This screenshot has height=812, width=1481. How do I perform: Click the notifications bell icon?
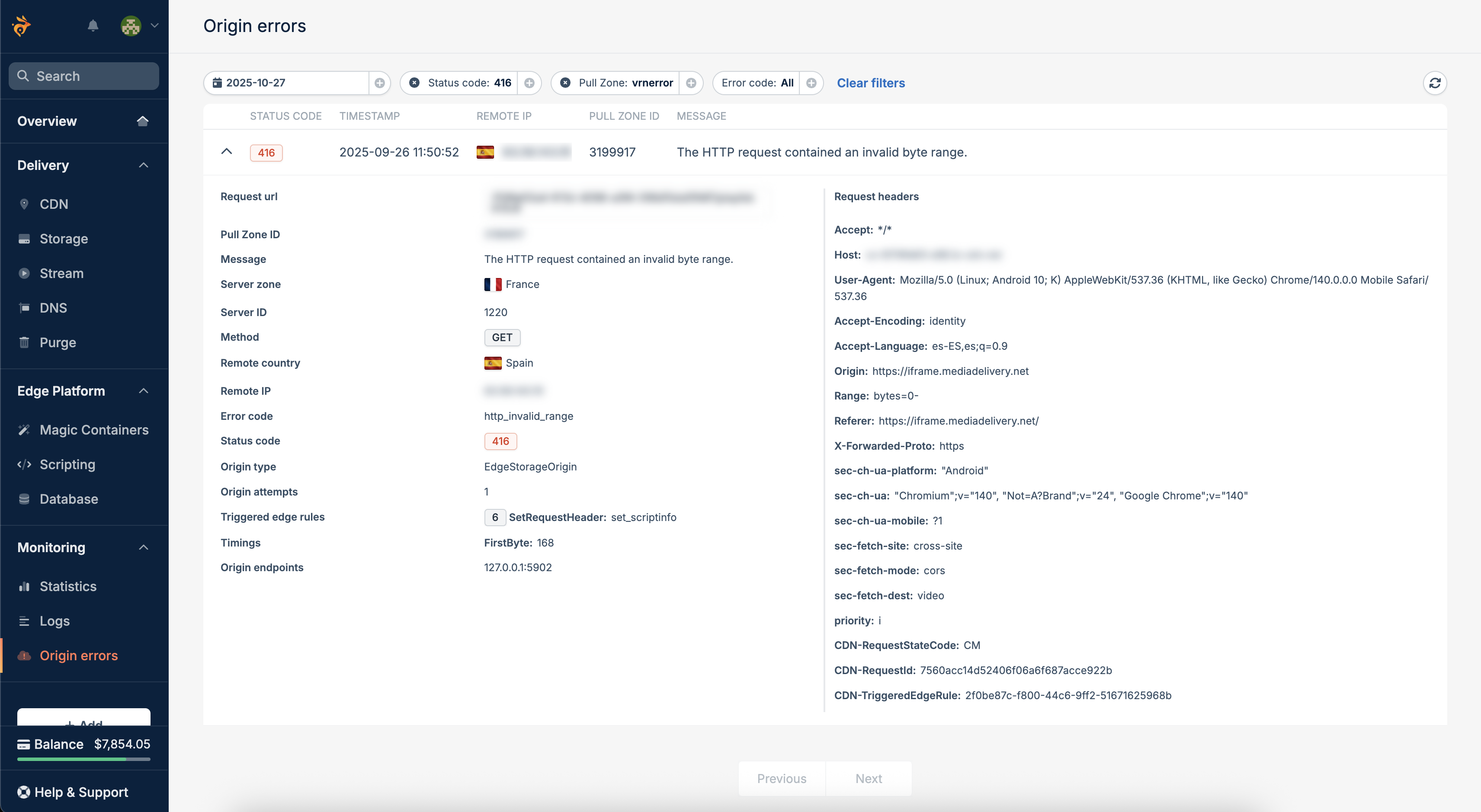tap(93, 26)
